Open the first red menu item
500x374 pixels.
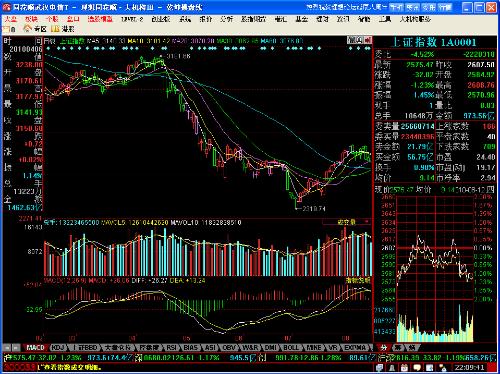(11, 19)
